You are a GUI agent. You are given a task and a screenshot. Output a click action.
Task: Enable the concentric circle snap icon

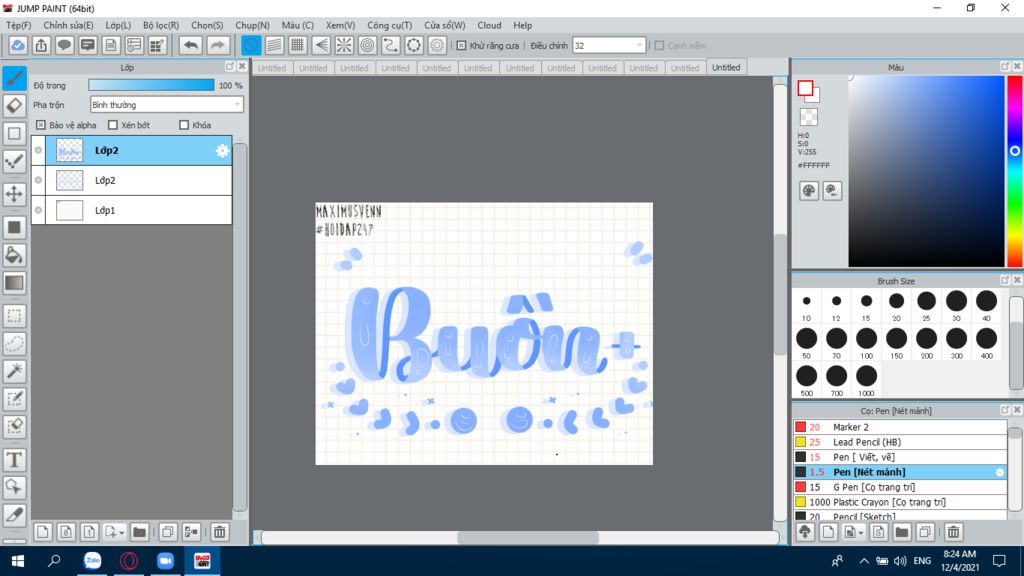pyautogui.click(x=368, y=45)
